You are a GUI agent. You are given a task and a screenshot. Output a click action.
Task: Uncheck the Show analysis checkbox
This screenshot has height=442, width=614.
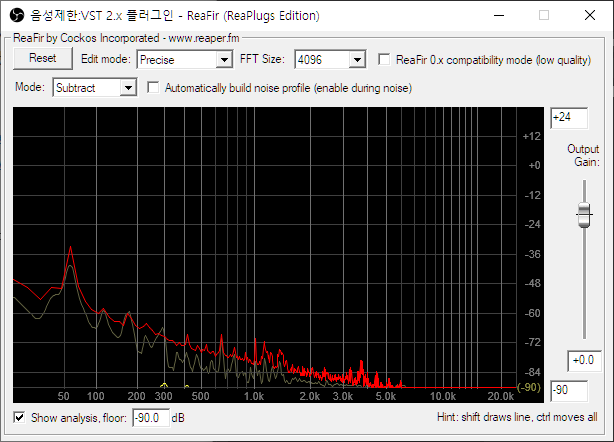19,417
